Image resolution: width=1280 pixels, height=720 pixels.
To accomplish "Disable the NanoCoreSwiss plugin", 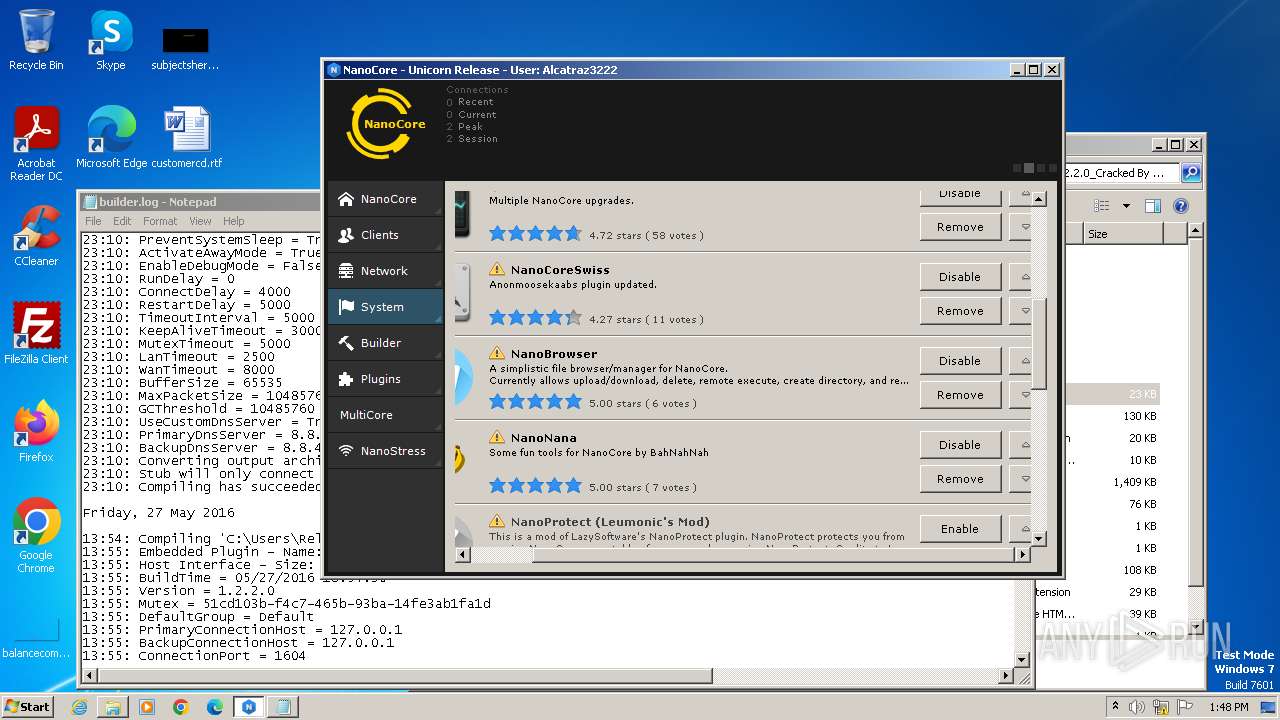I will point(960,277).
